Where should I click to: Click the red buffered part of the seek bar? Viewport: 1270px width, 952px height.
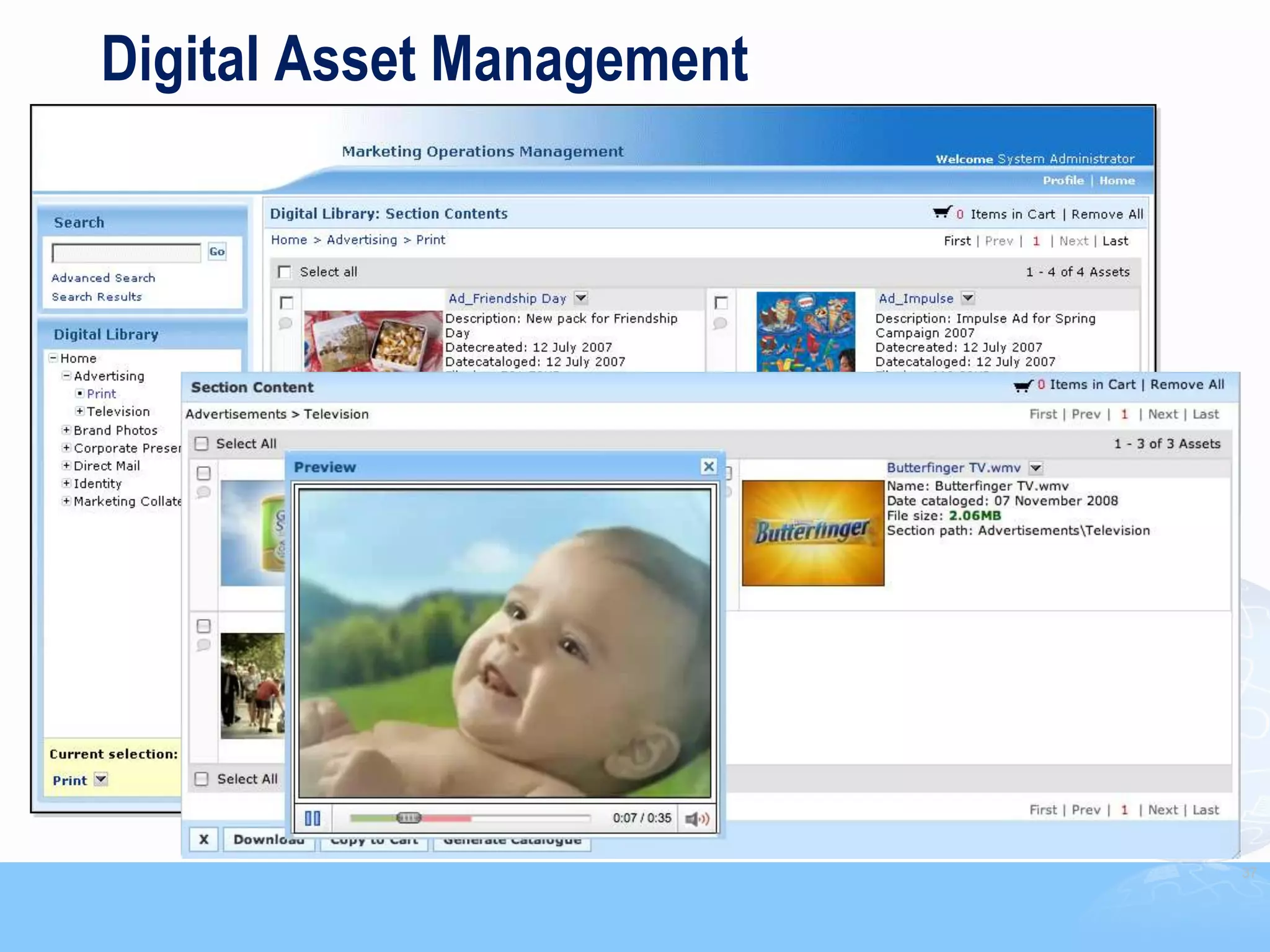(x=446, y=819)
